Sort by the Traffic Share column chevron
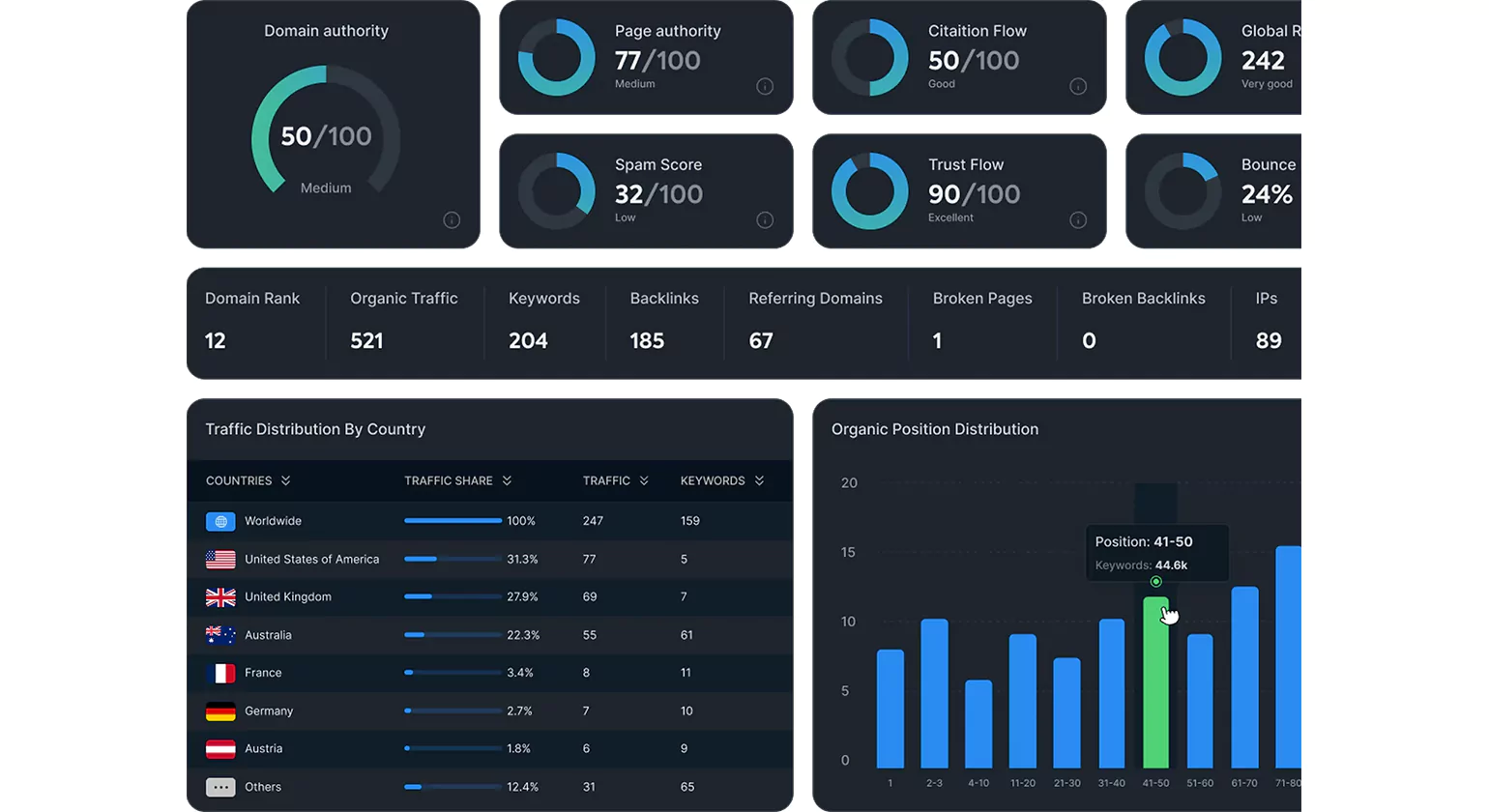The image size is (1489, 812). [x=507, y=480]
